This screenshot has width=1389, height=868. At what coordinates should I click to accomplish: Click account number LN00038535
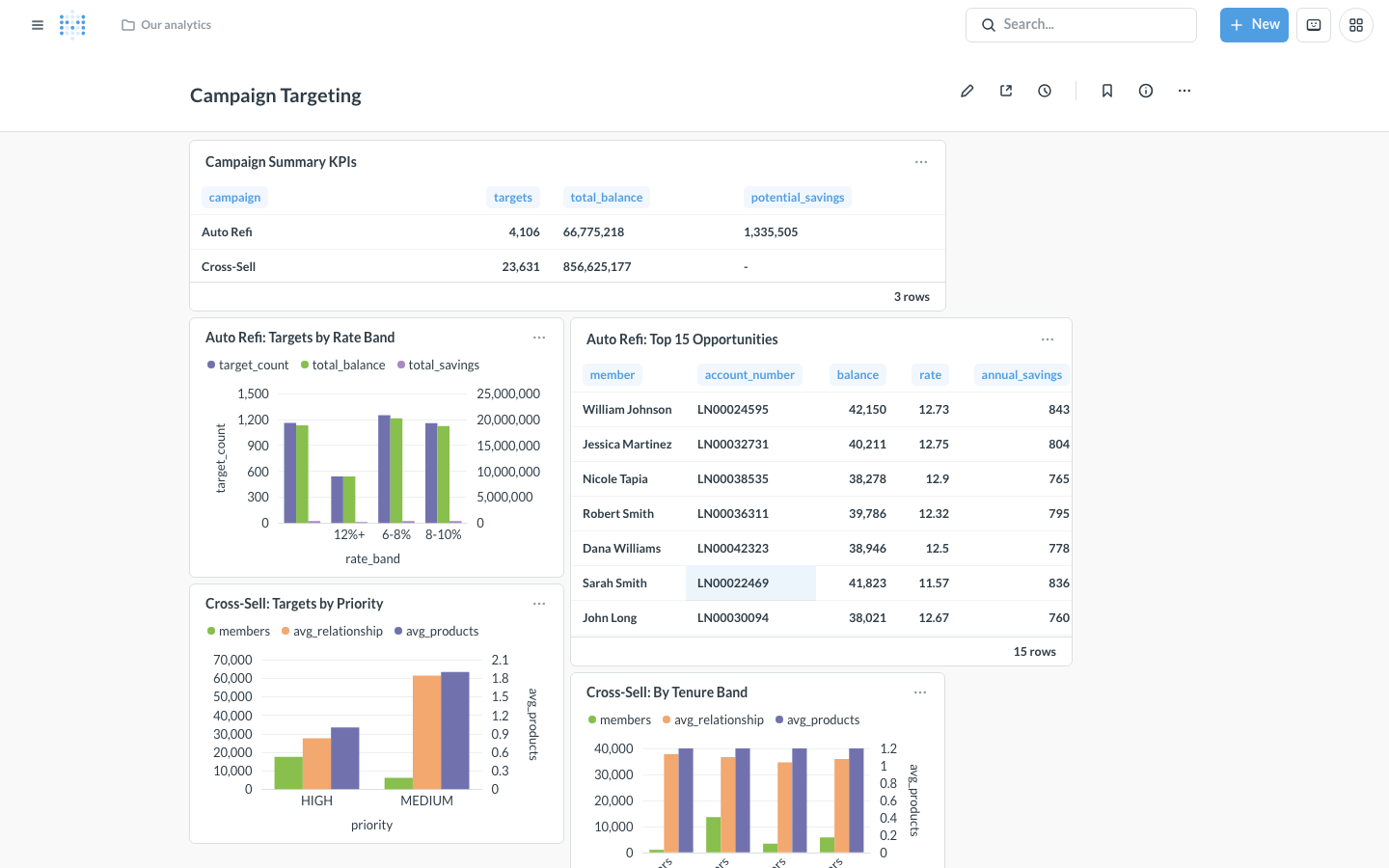click(x=733, y=479)
